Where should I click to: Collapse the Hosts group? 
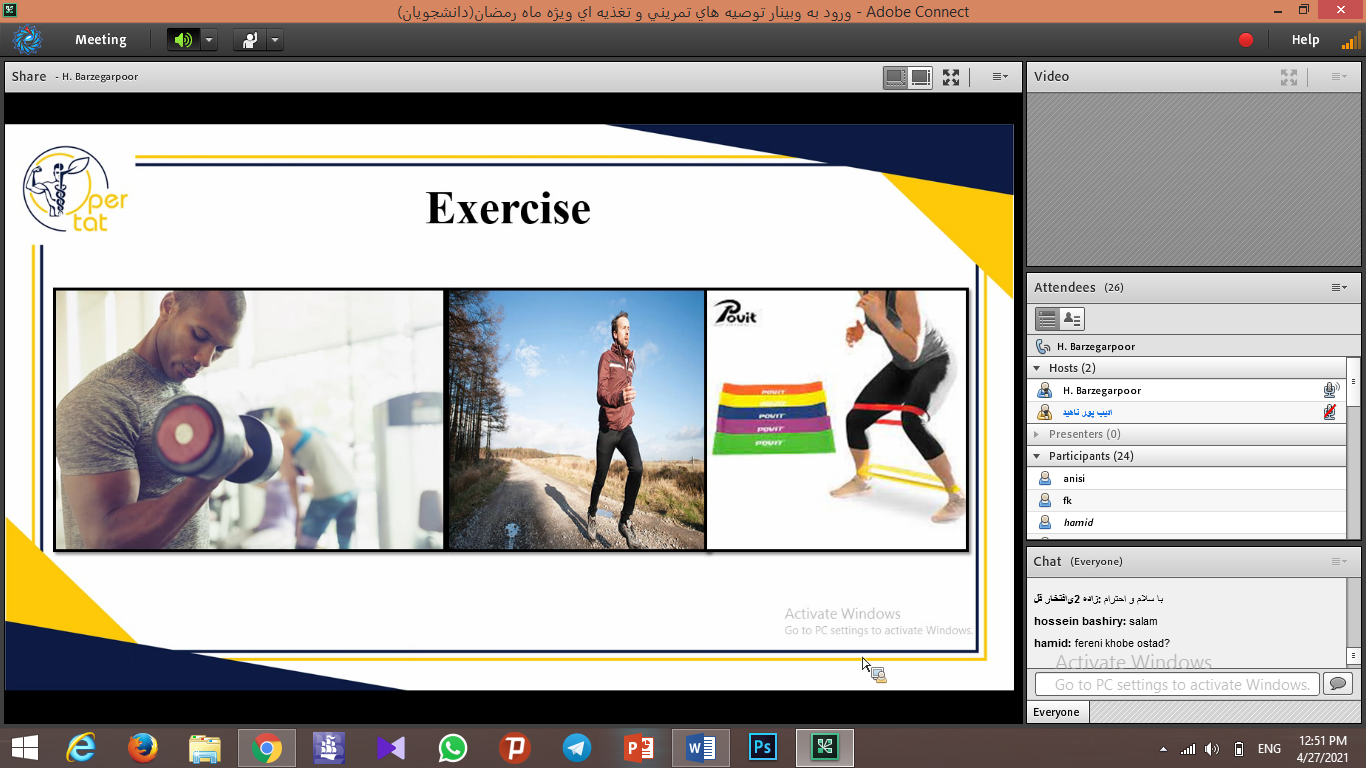coord(1037,368)
